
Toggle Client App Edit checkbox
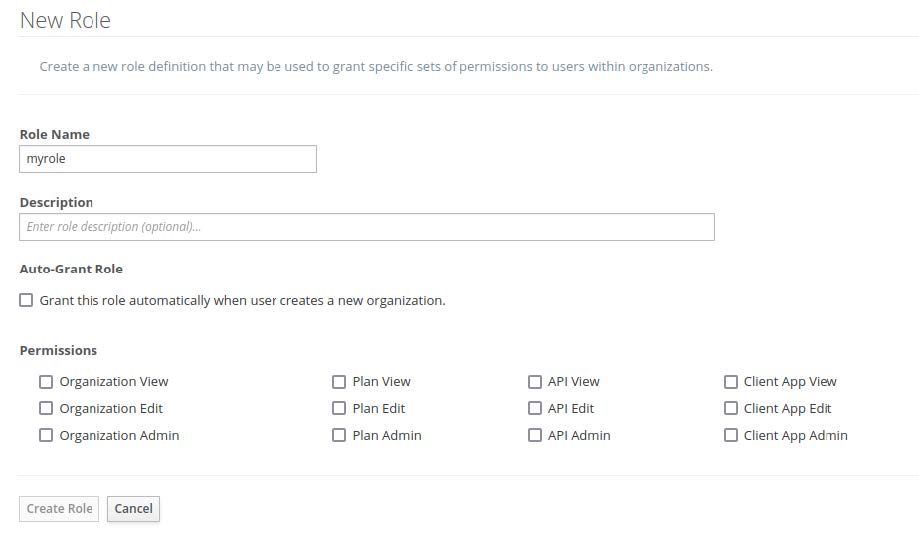point(731,409)
